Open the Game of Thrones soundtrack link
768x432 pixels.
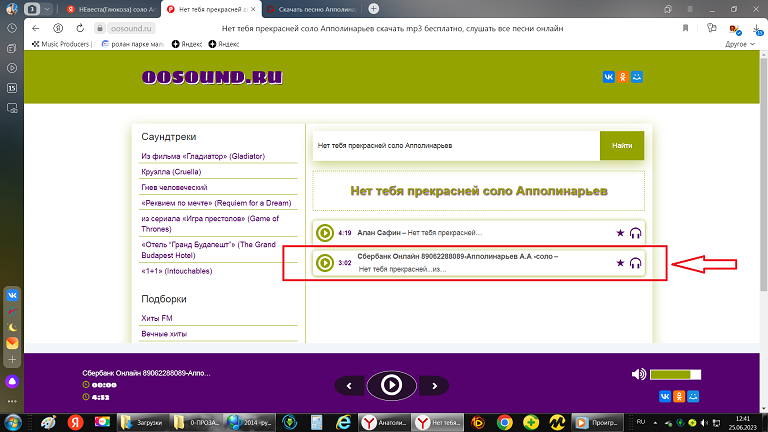click(210, 224)
